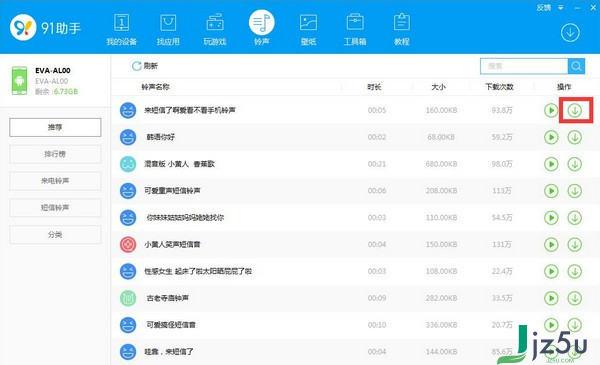Play the 可爱童声短信铃声 ringtone
600x365 pixels.
[x=551, y=191]
